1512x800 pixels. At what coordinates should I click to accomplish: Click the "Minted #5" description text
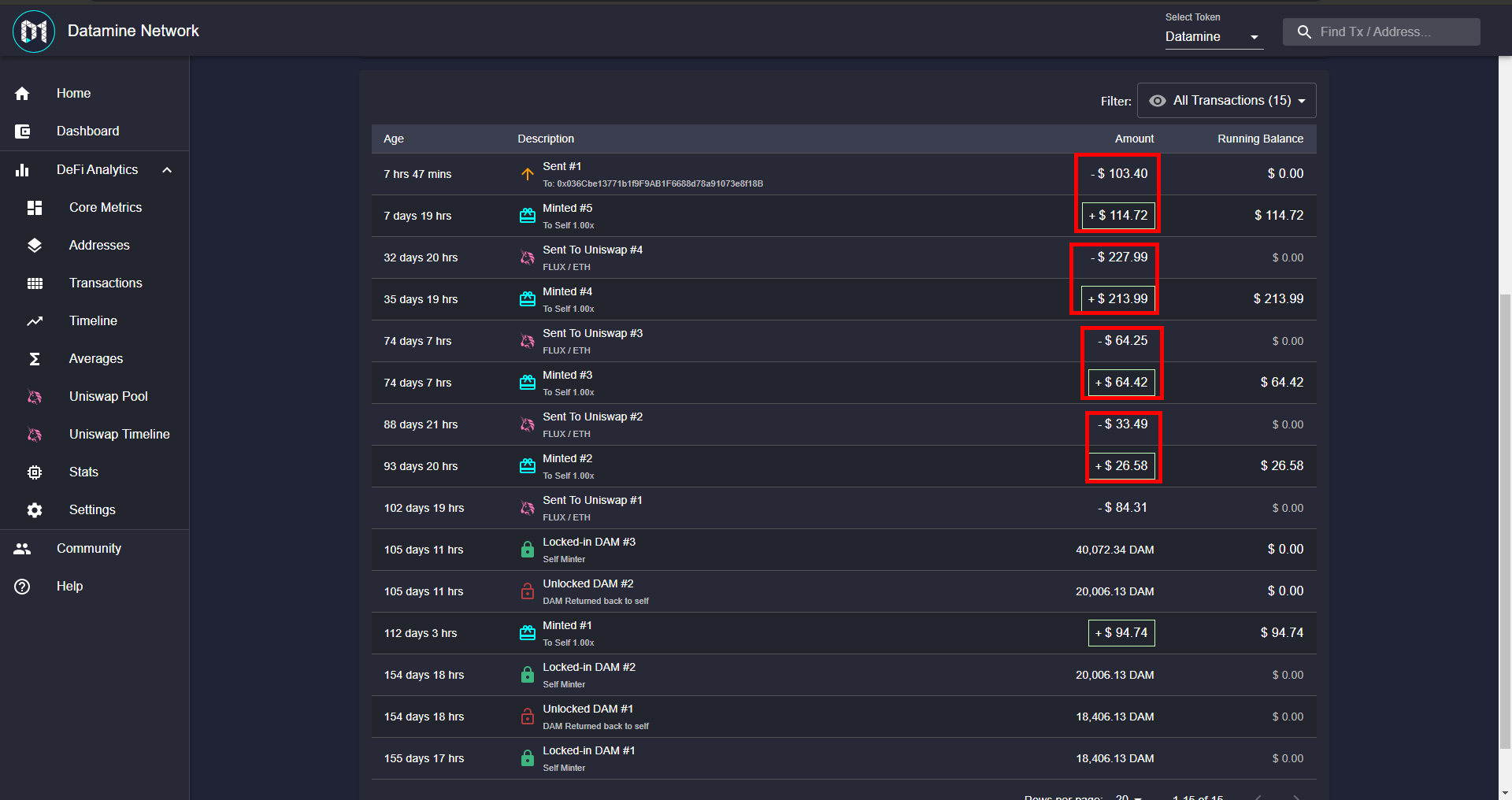(x=568, y=209)
